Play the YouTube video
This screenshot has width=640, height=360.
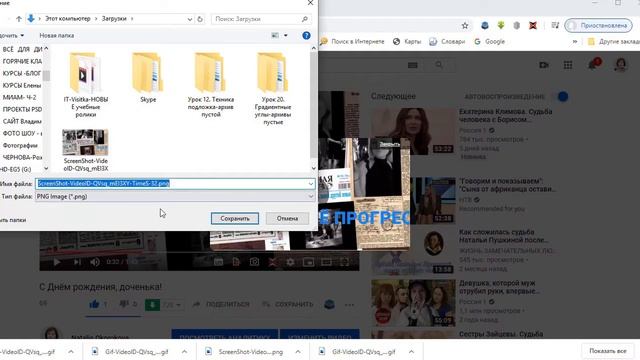tap(57, 262)
